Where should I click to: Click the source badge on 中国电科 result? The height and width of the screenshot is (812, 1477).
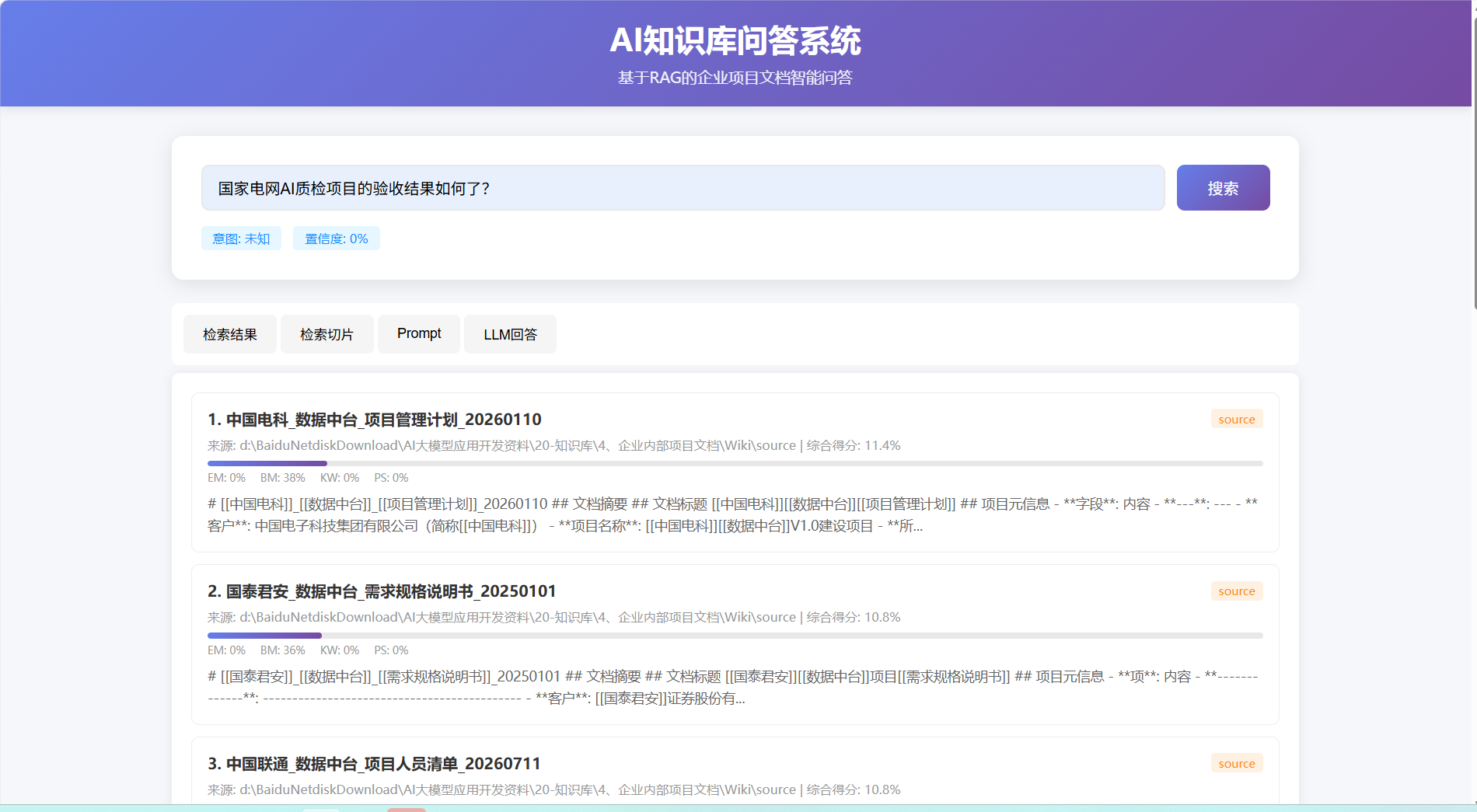(1237, 420)
